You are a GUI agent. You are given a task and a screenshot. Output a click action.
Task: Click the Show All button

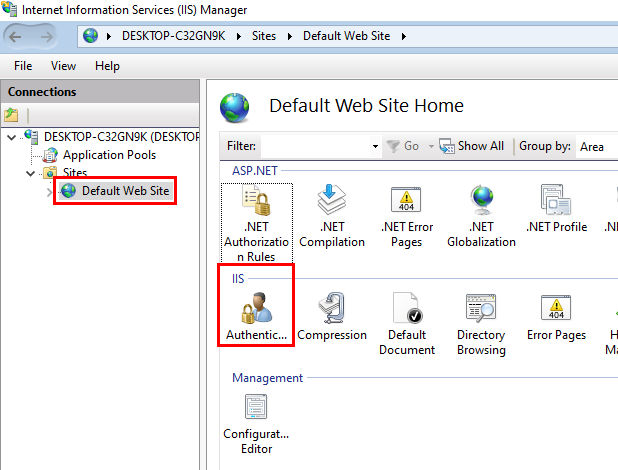471,146
